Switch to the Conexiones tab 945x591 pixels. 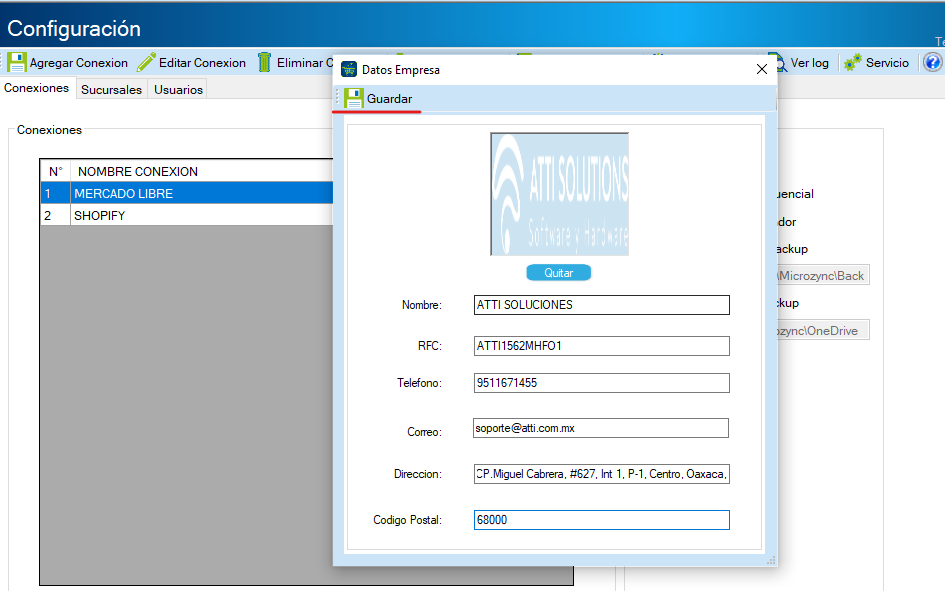point(37,88)
